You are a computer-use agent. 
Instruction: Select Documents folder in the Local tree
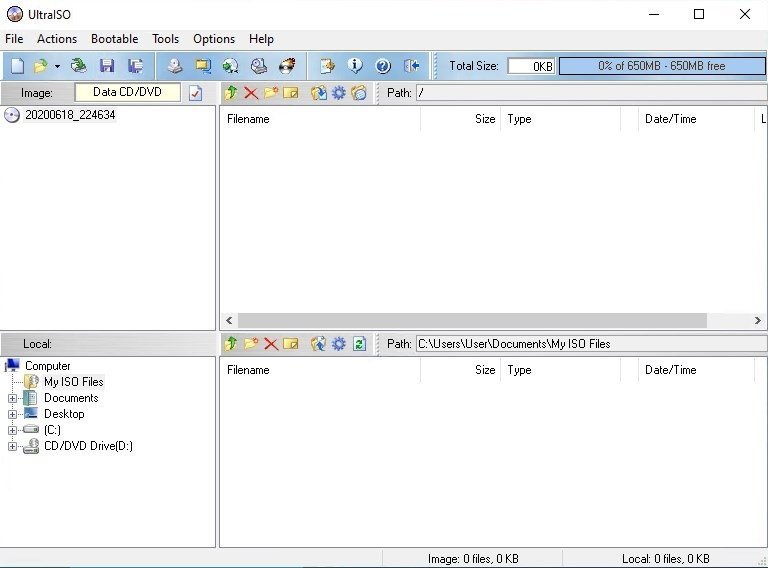[x=71, y=398]
